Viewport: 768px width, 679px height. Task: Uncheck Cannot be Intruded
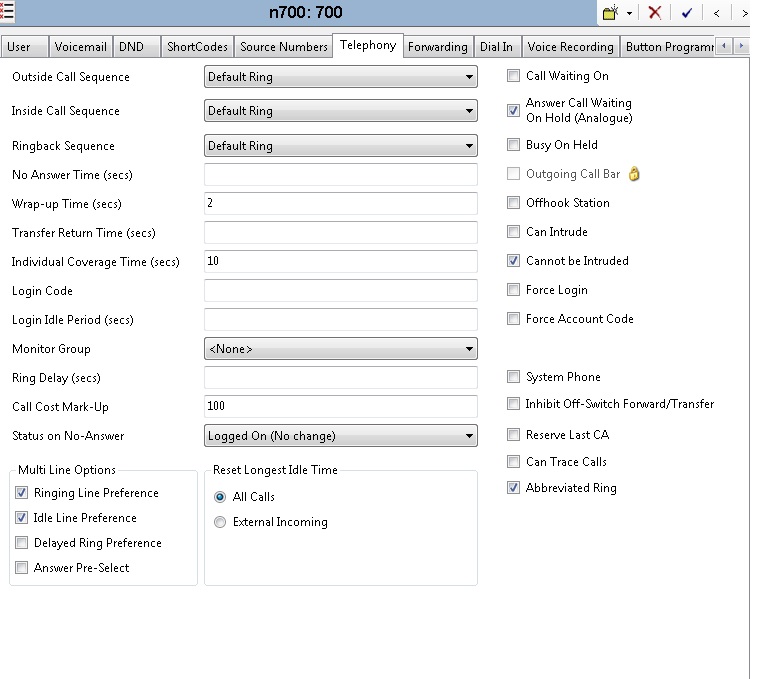(x=514, y=261)
